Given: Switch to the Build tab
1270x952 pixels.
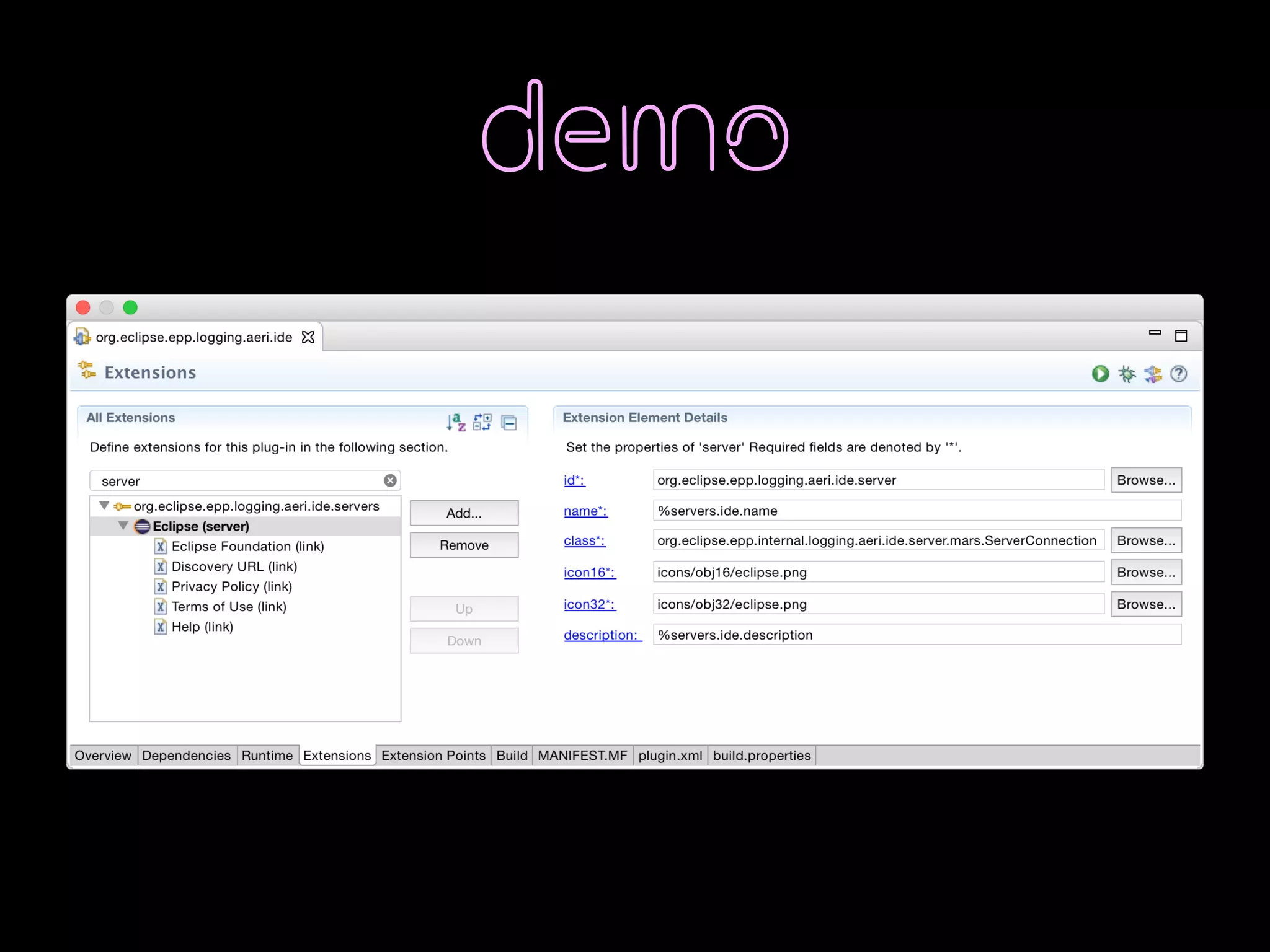Looking at the screenshot, I should pos(512,756).
